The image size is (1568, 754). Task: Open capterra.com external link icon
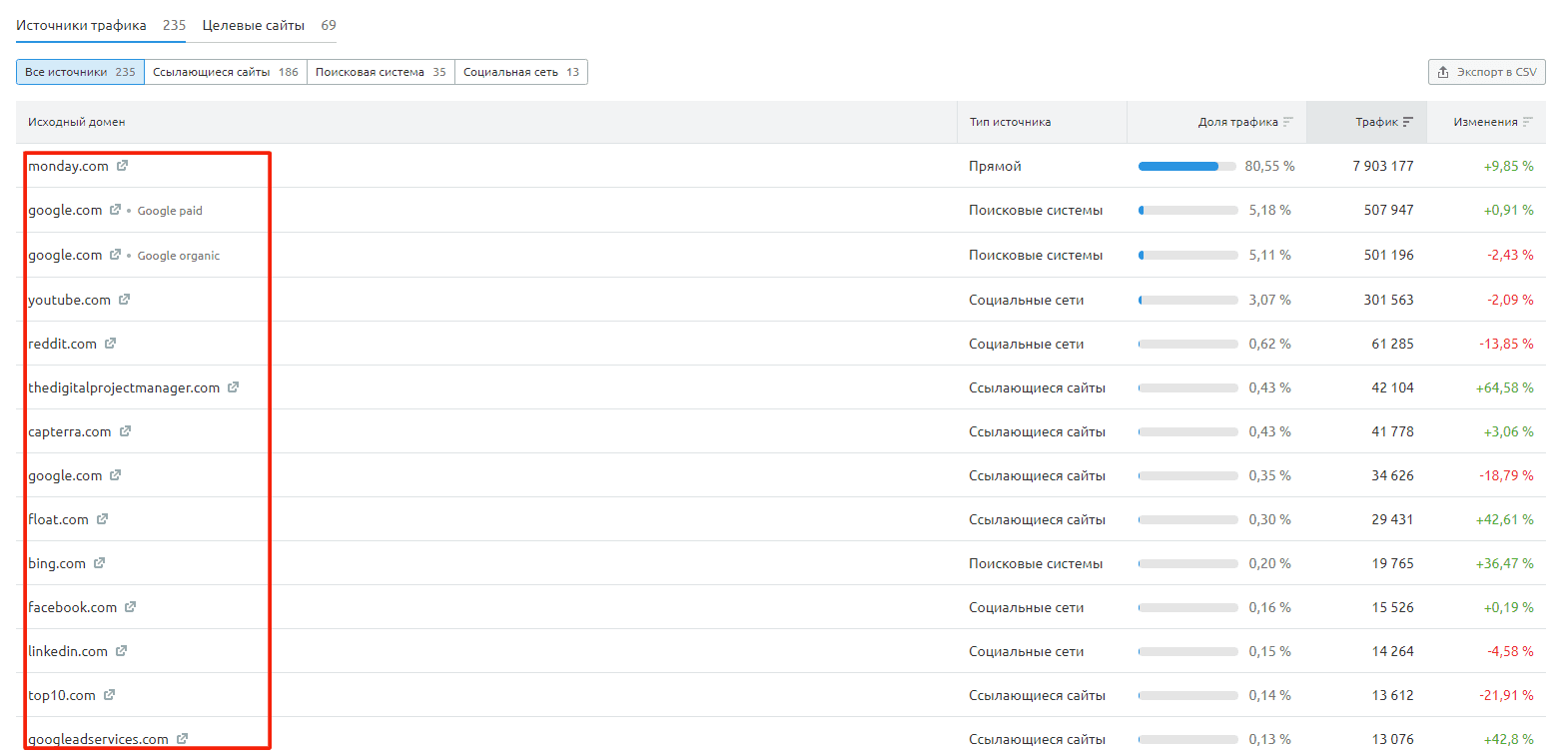(x=125, y=431)
